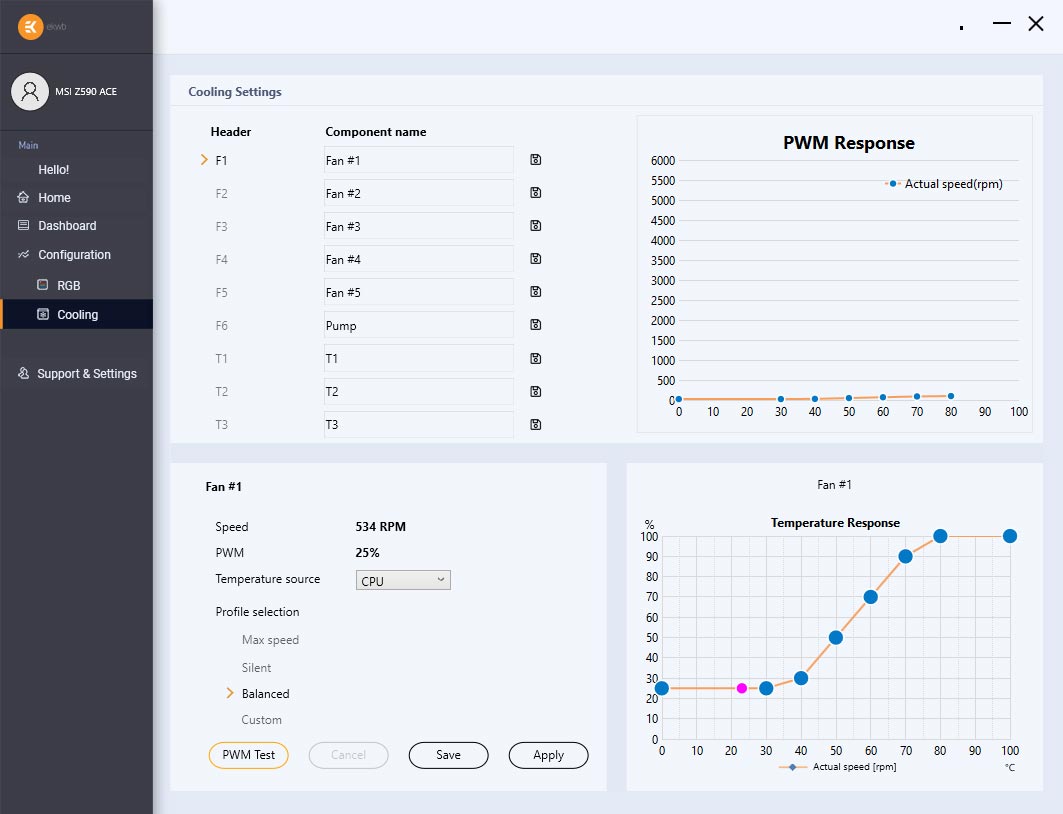
Task: Select the Silent profile
Action: [x=256, y=668]
